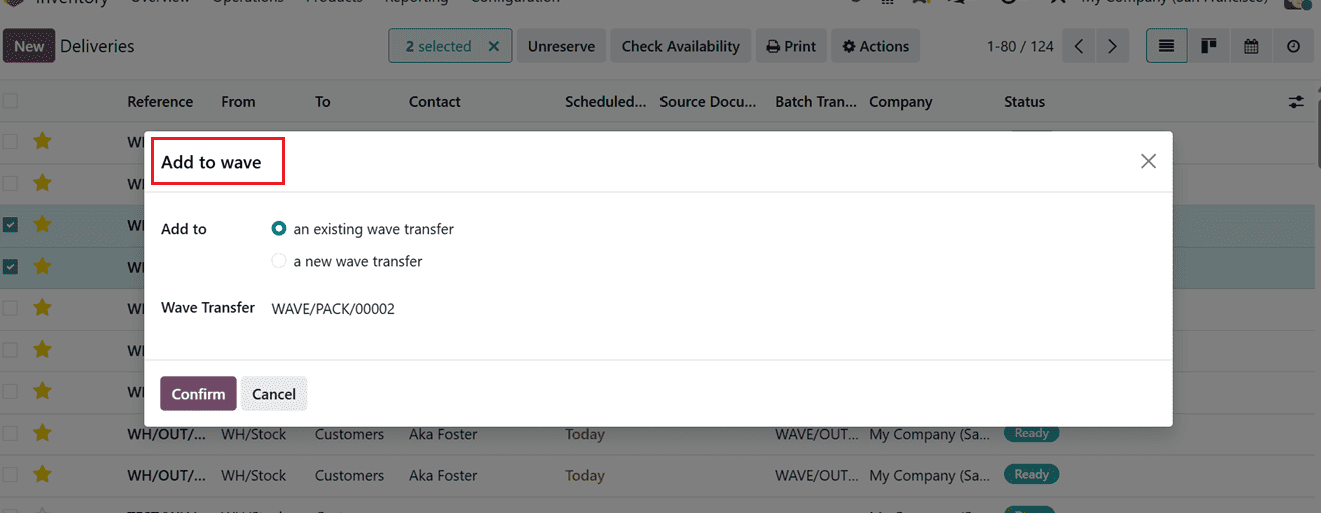Screen dimensions: 1321x513
Task: Open the Wave Transfer dropdown field
Action: (500, 309)
